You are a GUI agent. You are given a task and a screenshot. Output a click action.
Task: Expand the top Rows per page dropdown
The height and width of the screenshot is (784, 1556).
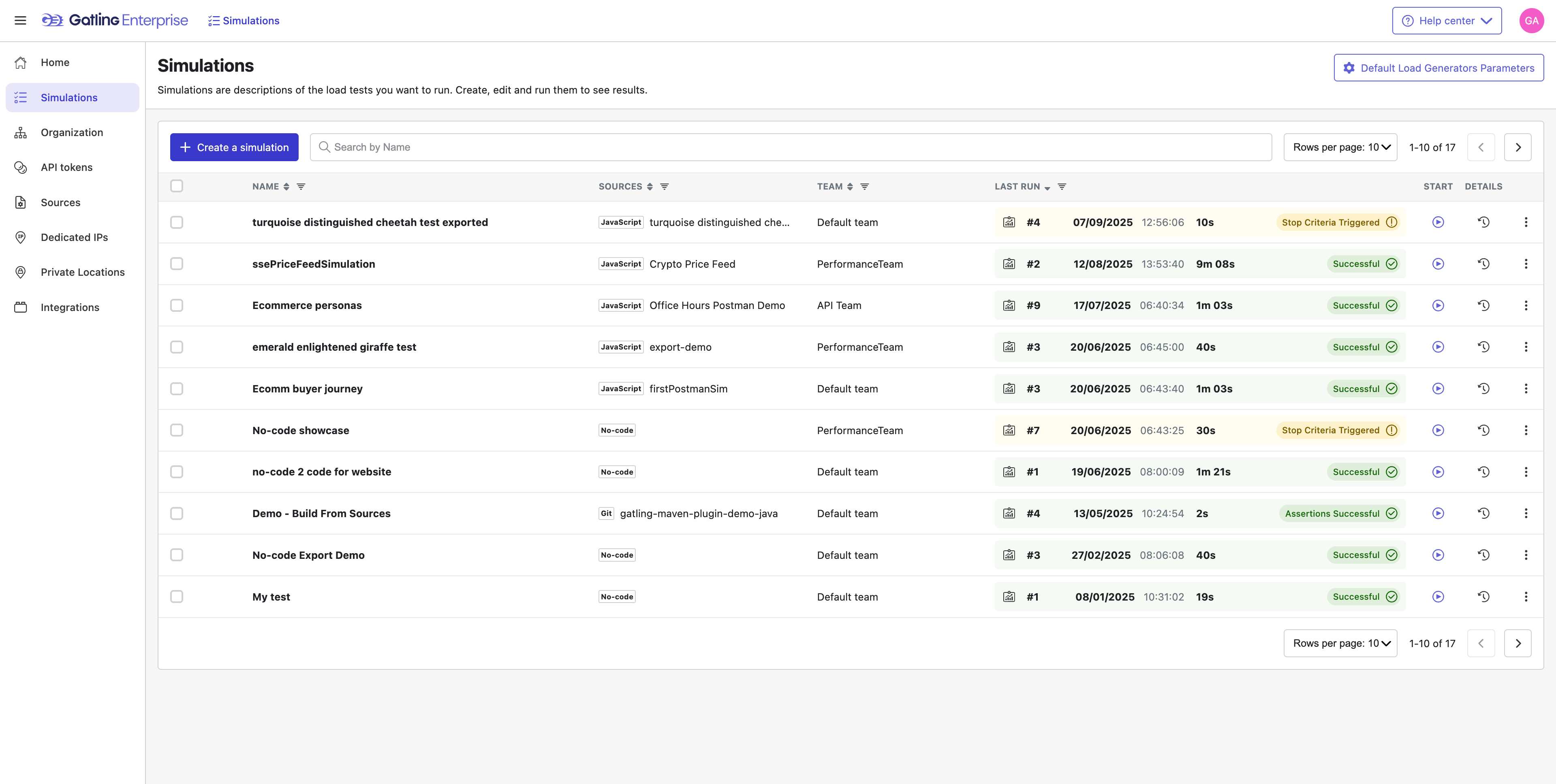point(1340,147)
